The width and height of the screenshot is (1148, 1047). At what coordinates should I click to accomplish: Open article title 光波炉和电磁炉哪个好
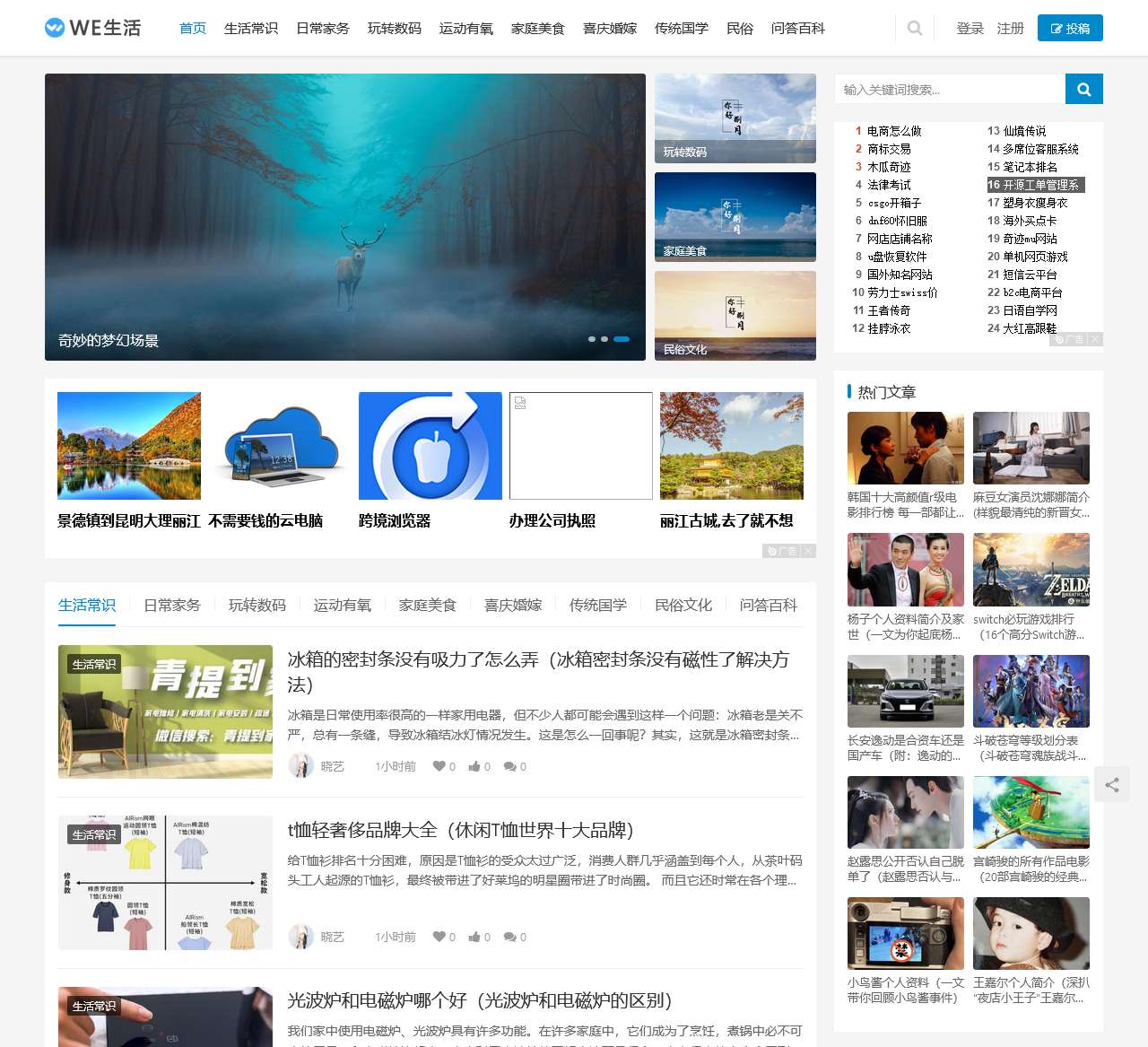point(480,1000)
